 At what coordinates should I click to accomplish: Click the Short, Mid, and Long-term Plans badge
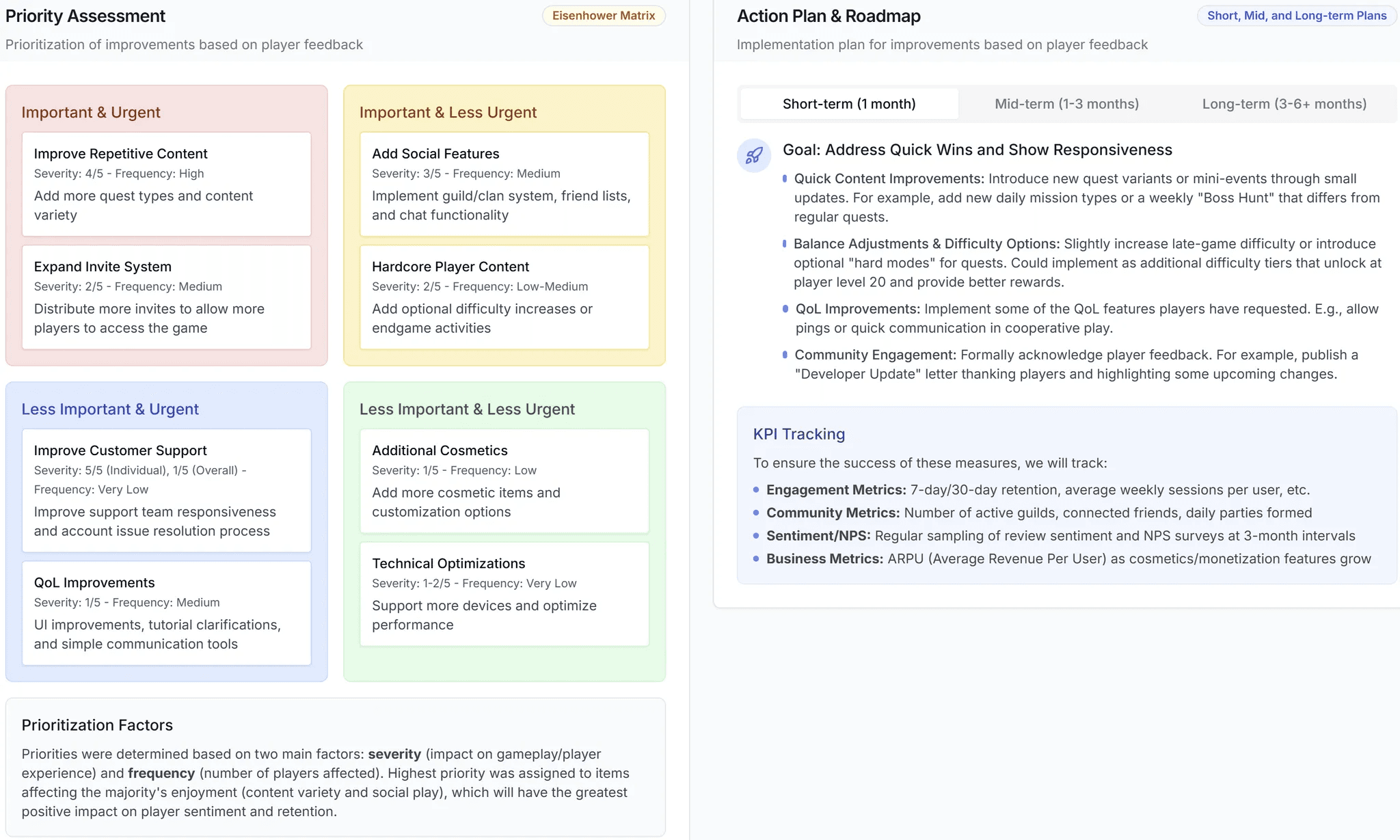1295,14
